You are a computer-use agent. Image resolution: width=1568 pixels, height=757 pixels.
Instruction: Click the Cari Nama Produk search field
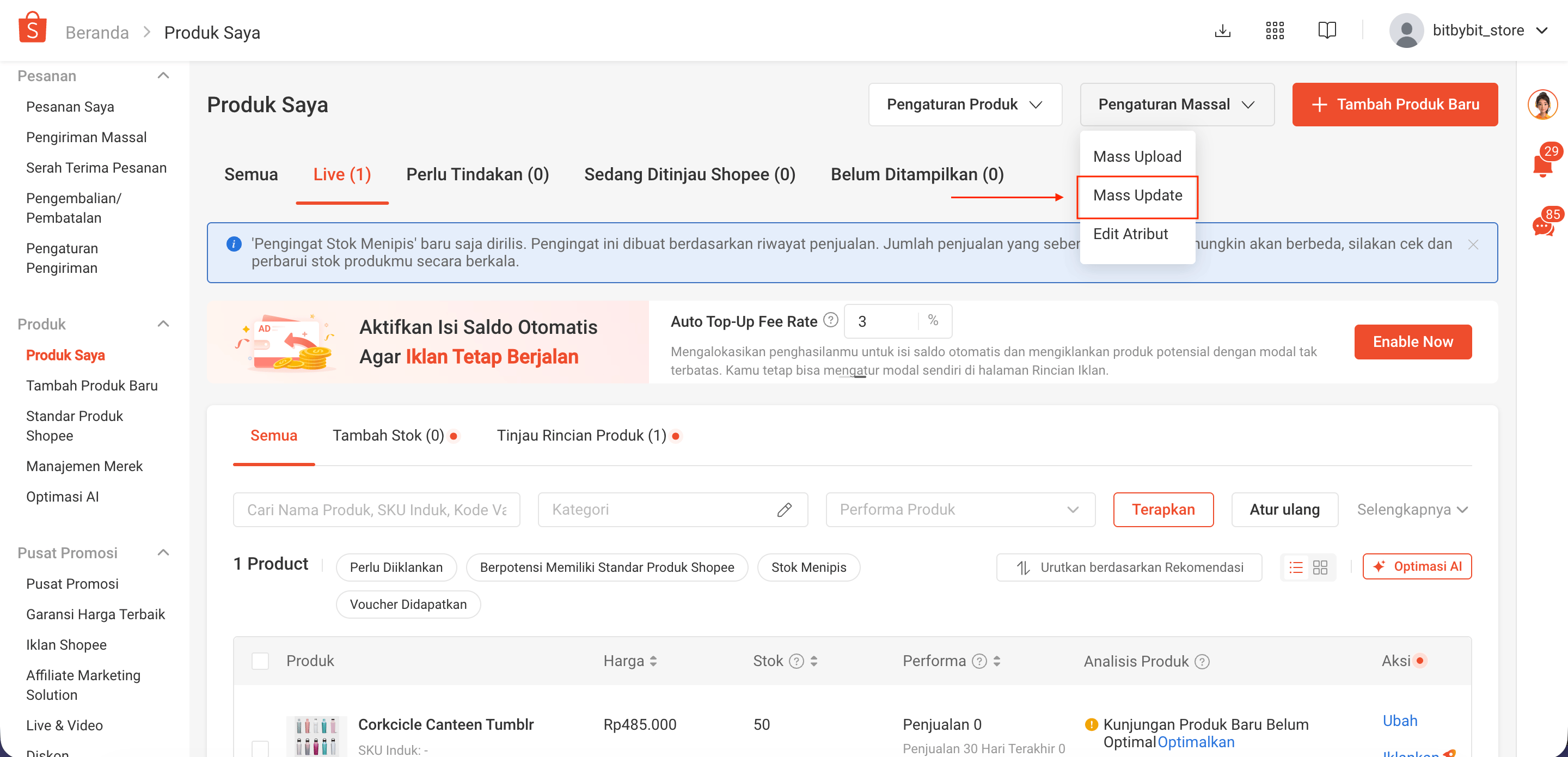click(x=376, y=510)
